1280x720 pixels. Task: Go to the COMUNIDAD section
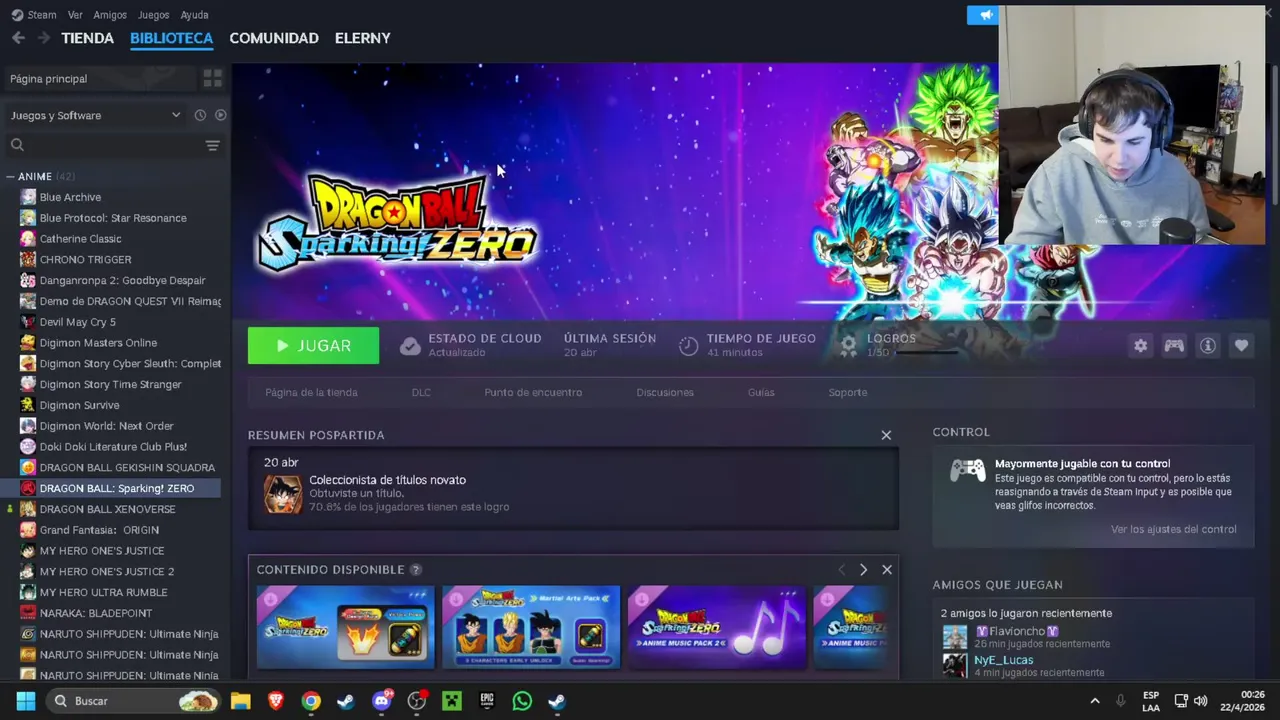pos(274,38)
